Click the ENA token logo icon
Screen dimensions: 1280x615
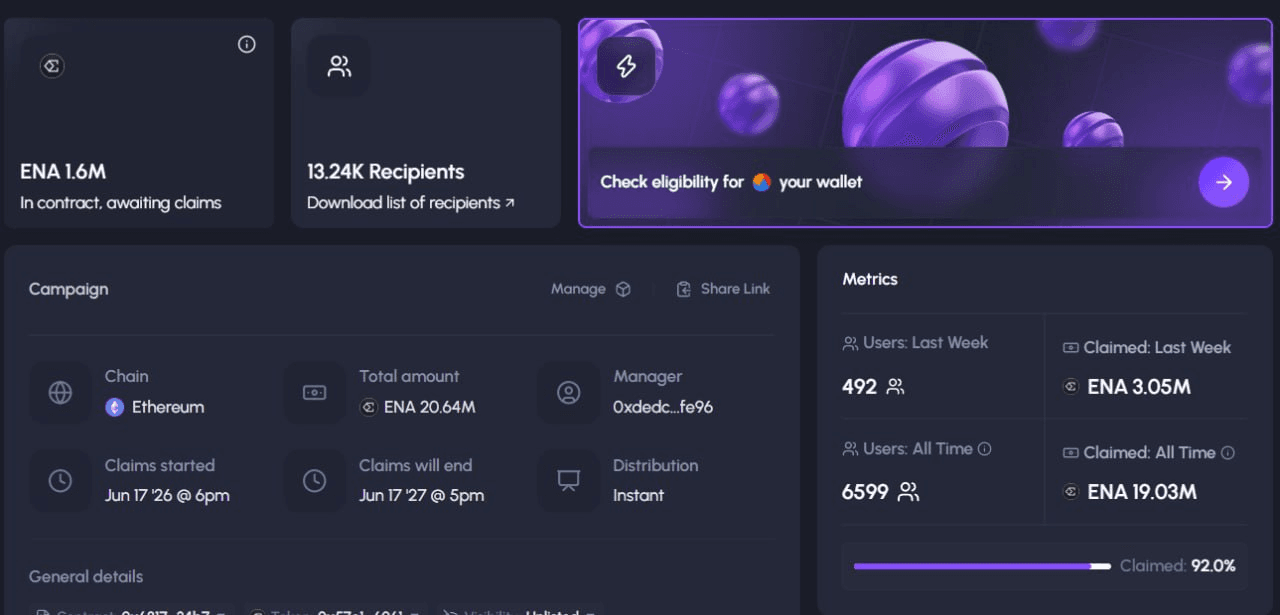pyautogui.click(x=52, y=66)
